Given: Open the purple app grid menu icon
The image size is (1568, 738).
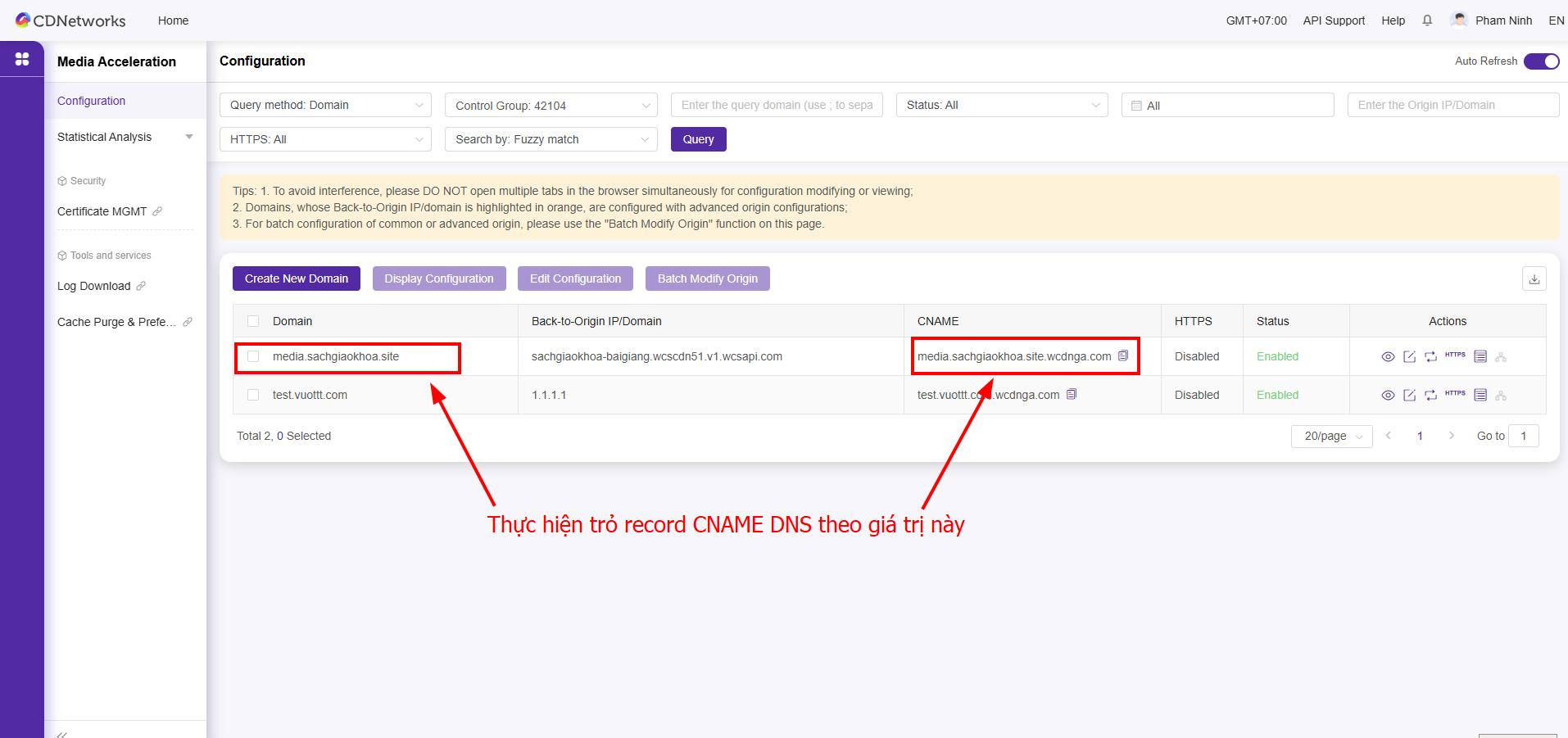Looking at the screenshot, I should pyautogui.click(x=22, y=59).
